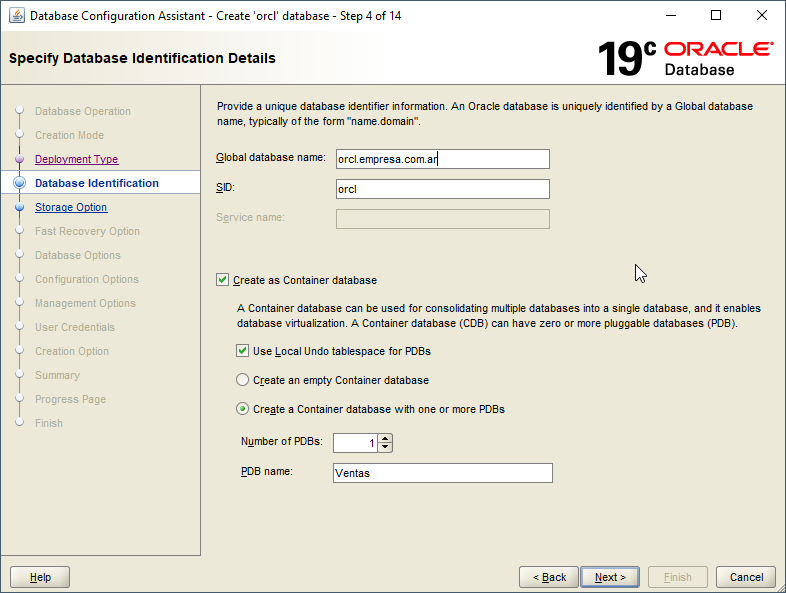
Task: Click the Deployment Type step bullet
Action: click(19, 159)
